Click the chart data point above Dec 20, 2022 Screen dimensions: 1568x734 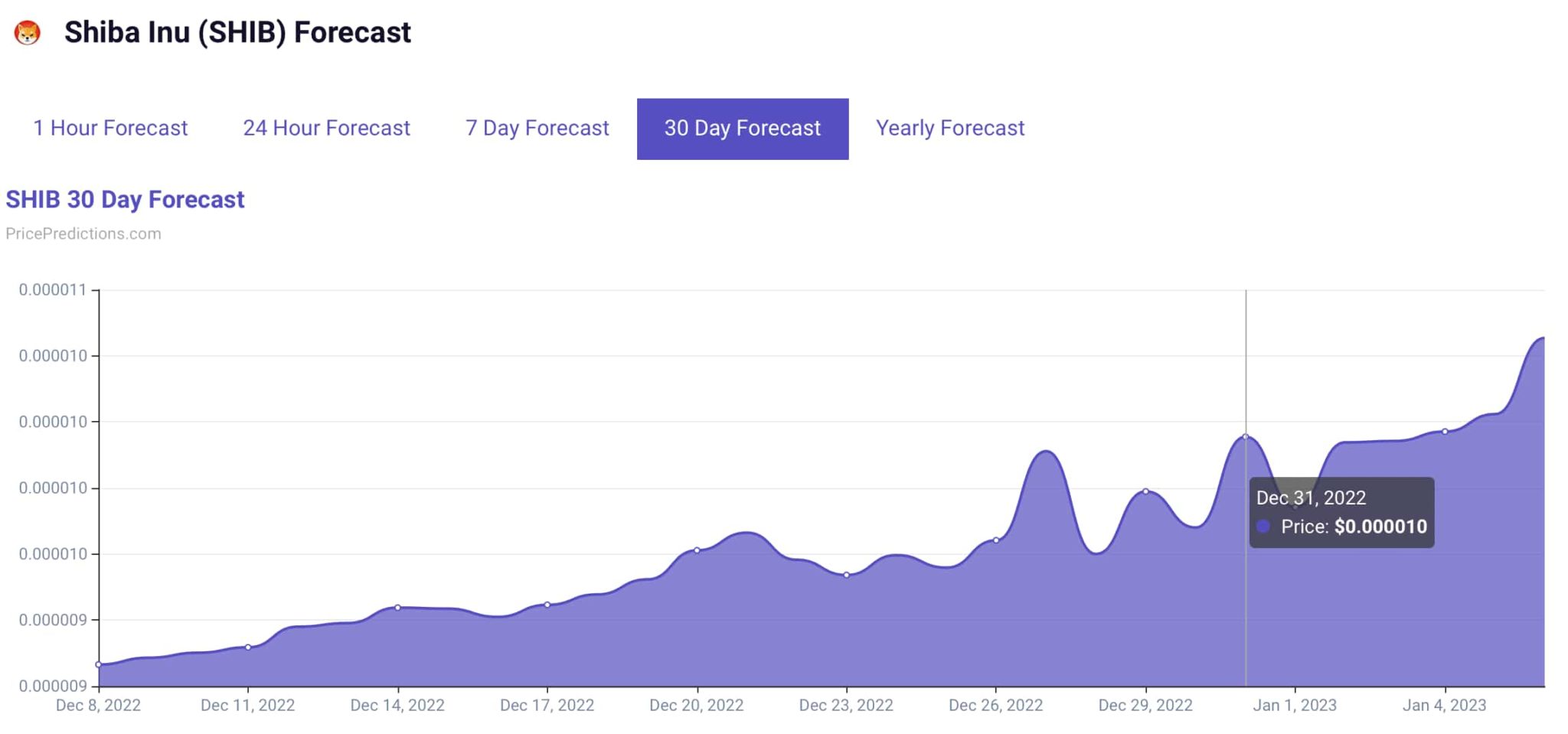point(697,550)
